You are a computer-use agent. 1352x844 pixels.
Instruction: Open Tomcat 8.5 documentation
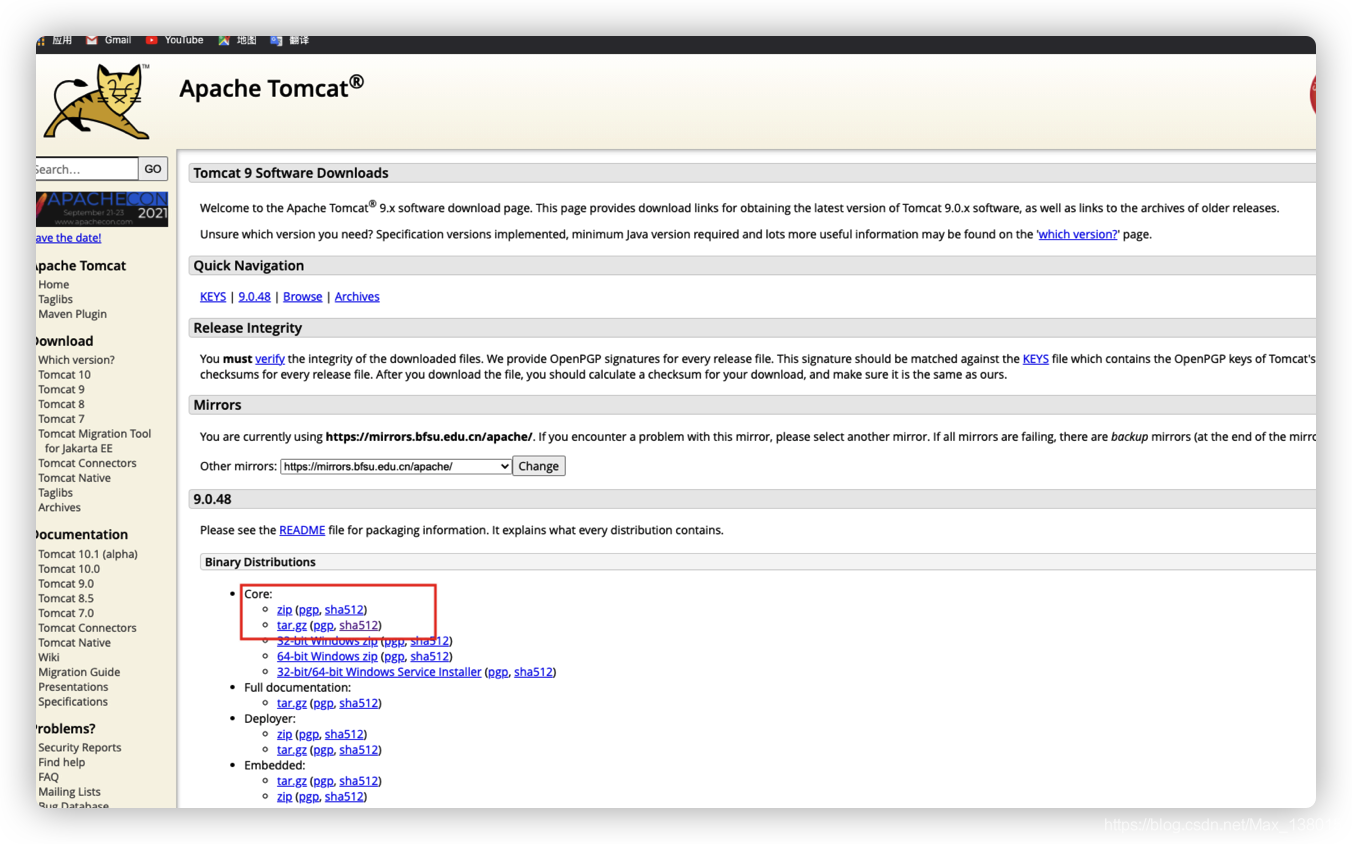tap(66, 598)
